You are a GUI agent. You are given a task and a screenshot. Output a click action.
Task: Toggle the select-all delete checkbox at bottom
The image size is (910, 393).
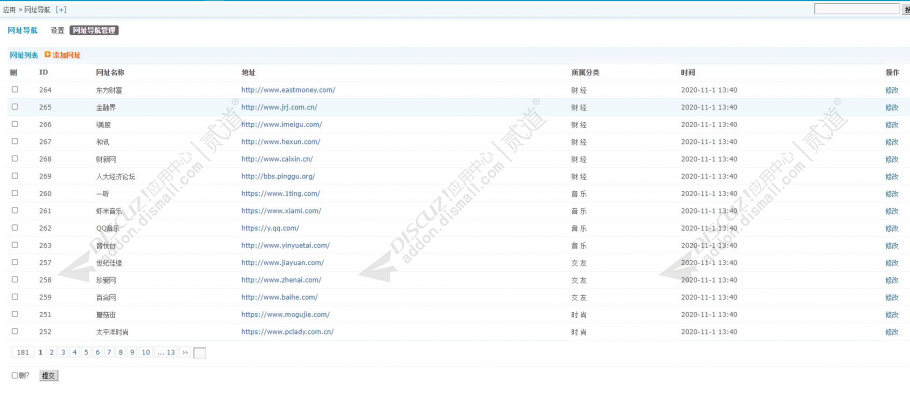tap(15, 376)
